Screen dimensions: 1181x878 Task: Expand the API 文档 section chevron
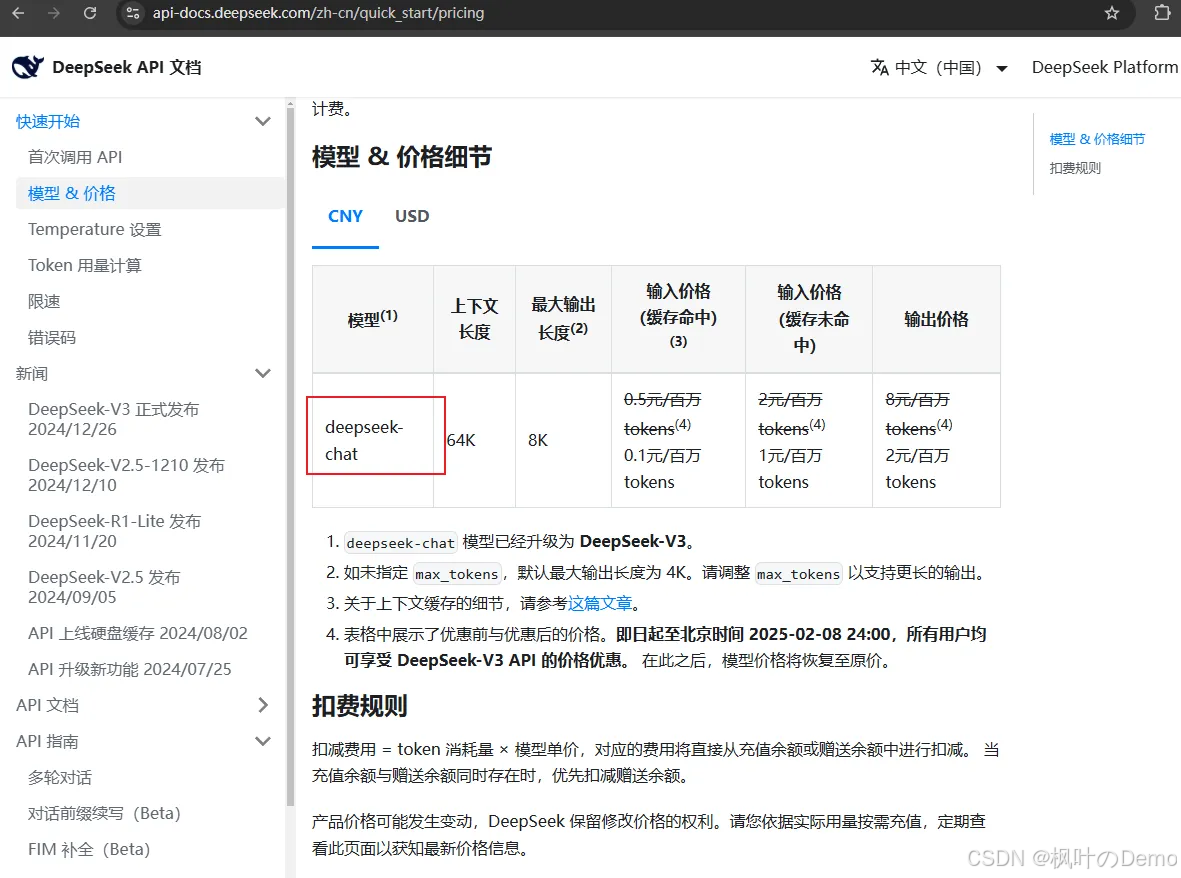point(263,705)
